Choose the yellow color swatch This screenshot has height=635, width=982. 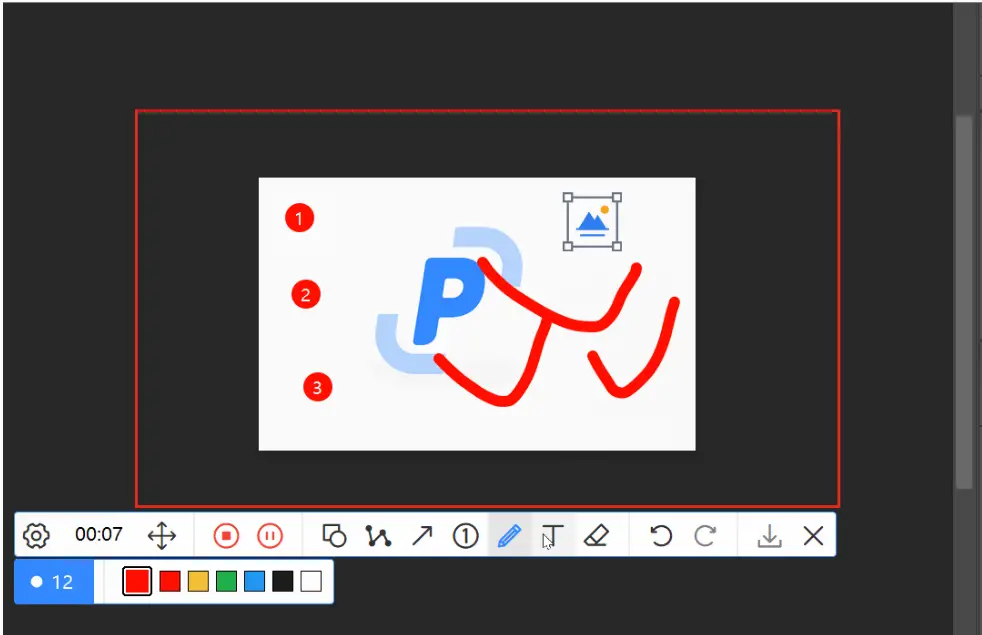(x=198, y=581)
